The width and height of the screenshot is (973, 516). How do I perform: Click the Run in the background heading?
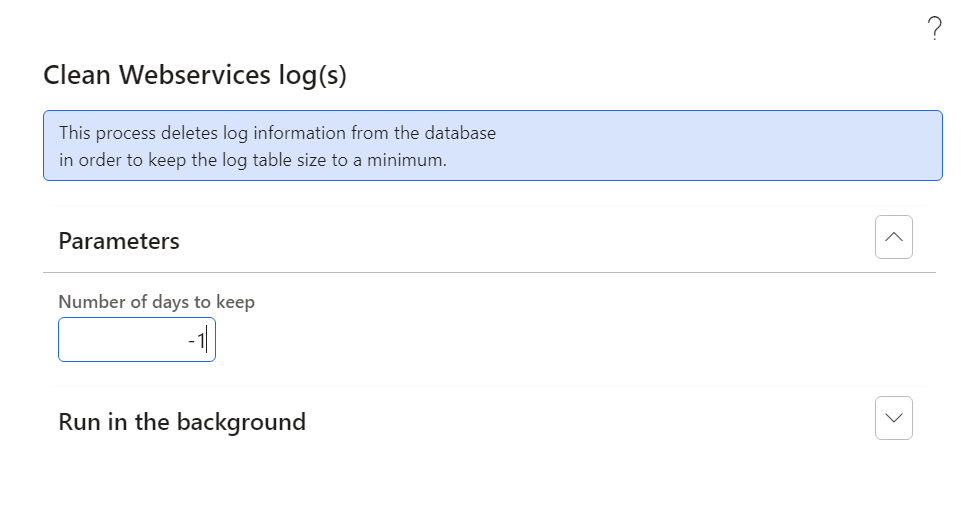coord(182,422)
